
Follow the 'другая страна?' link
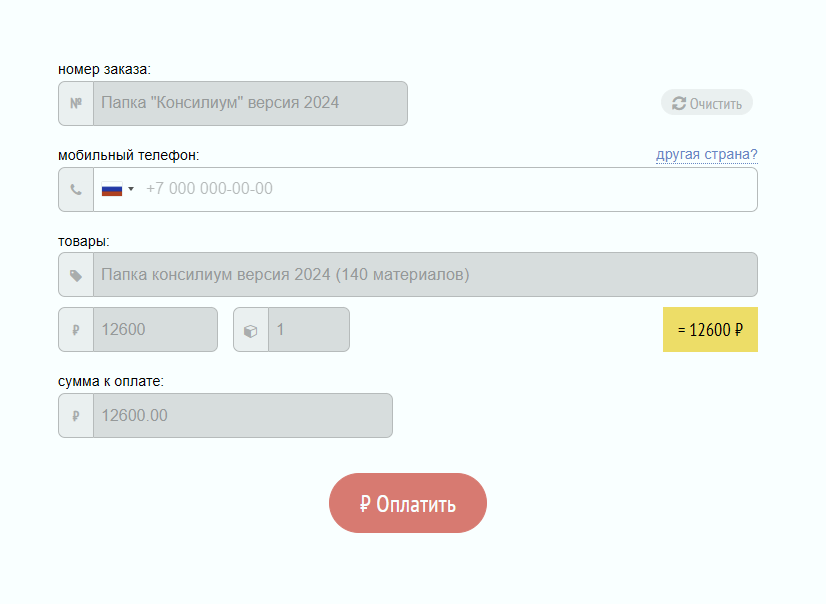pyautogui.click(x=706, y=154)
